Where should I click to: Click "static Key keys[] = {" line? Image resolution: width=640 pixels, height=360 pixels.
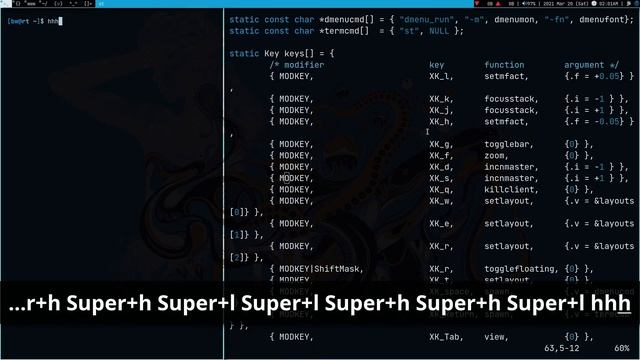(282, 53)
